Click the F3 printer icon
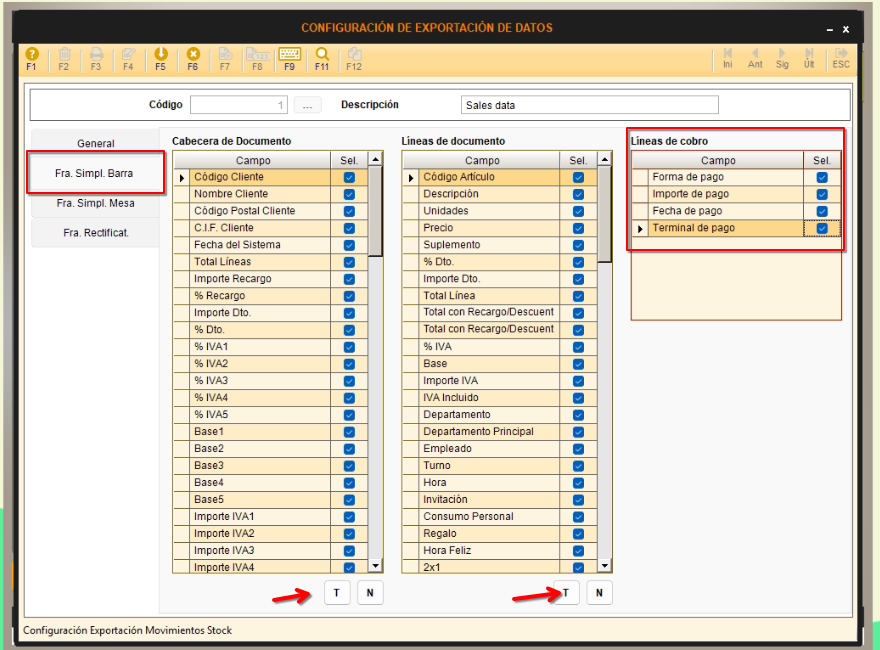The image size is (880, 650). [96, 54]
